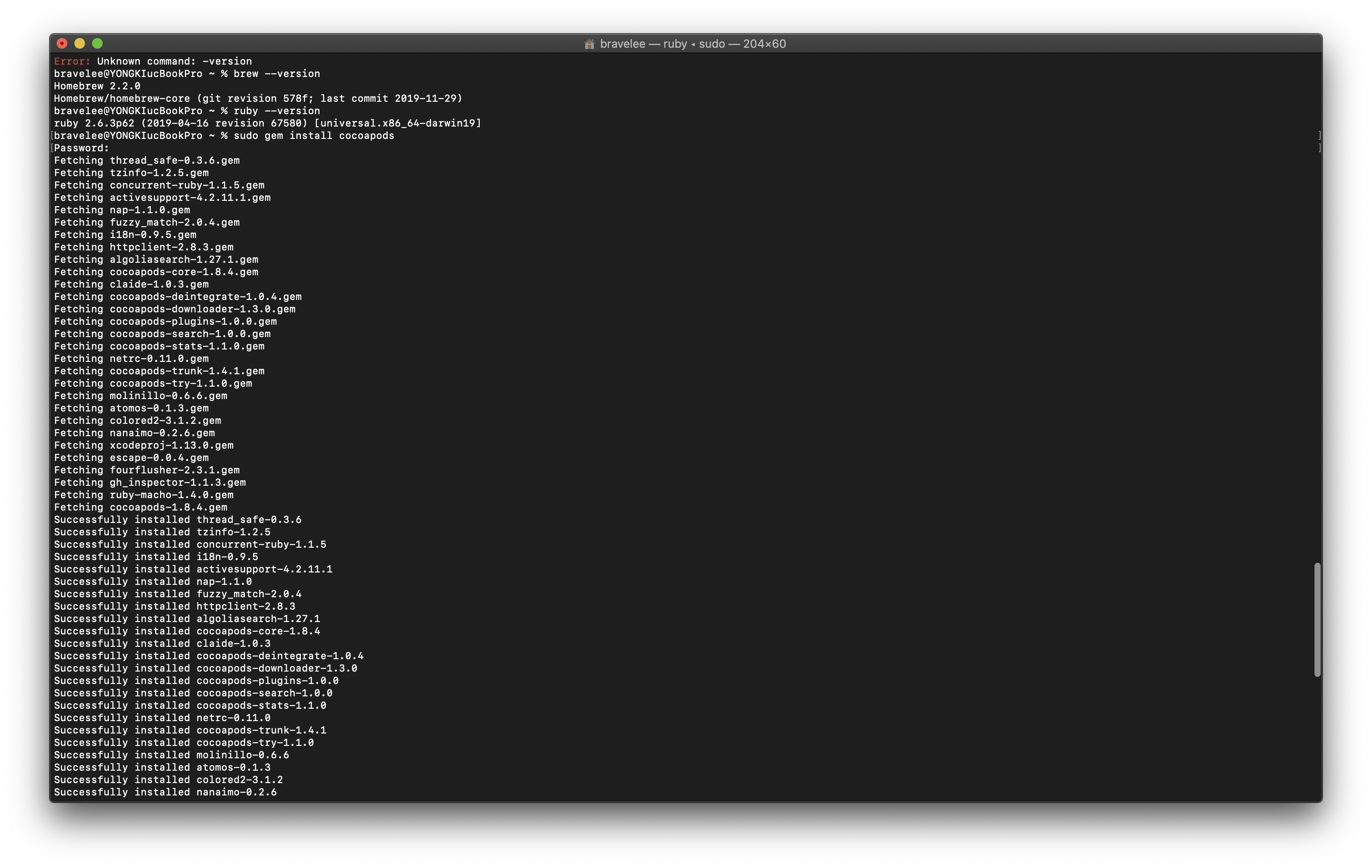Click the 'Fetching cocoapods-1.8.4.gem' line
Image resolution: width=1372 pixels, height=868 pixels.
140,507
